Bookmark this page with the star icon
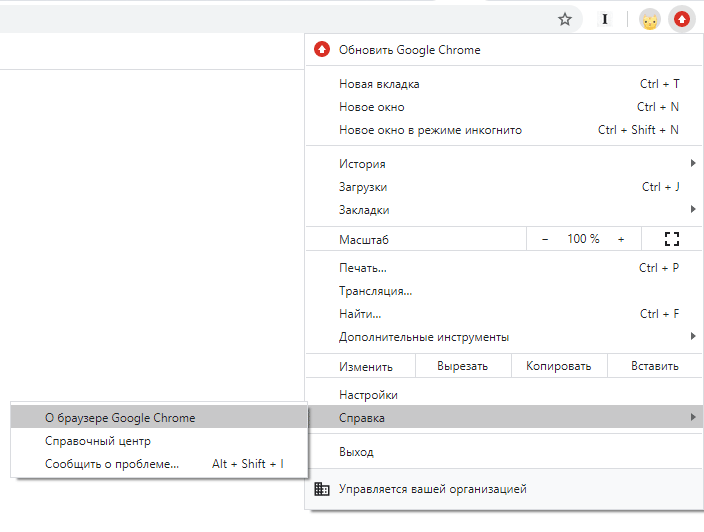This screenshot has height=532, width=704. click(565, 19)
